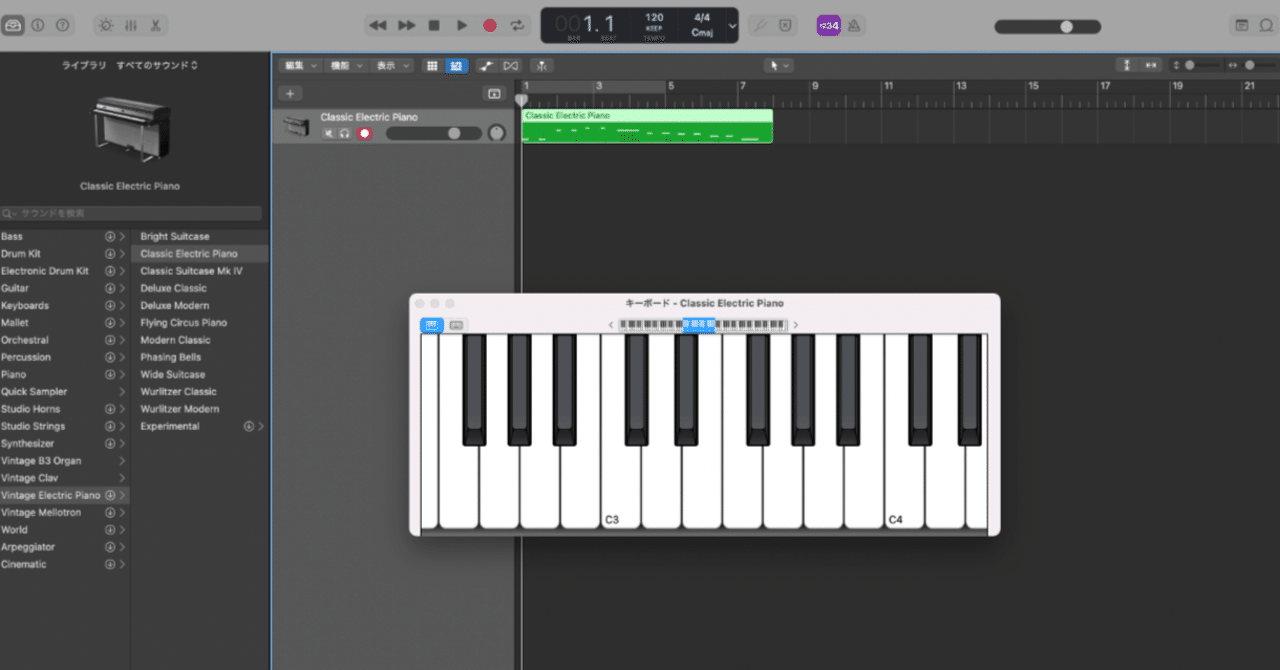Open the Library with the loops icon
The height and width of the screenshot is (670, 1280).
pos(14,25)
